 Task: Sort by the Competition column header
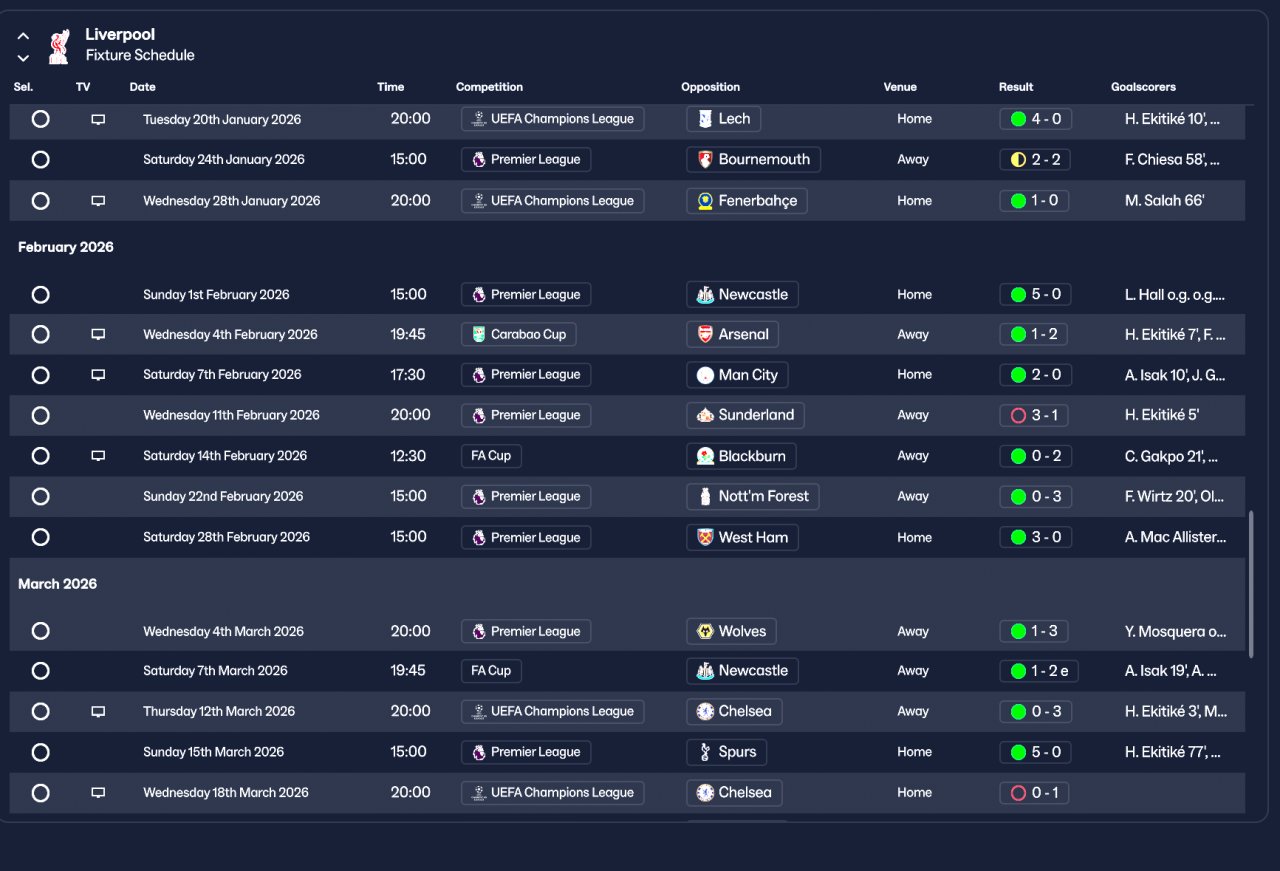pos(489,87)
